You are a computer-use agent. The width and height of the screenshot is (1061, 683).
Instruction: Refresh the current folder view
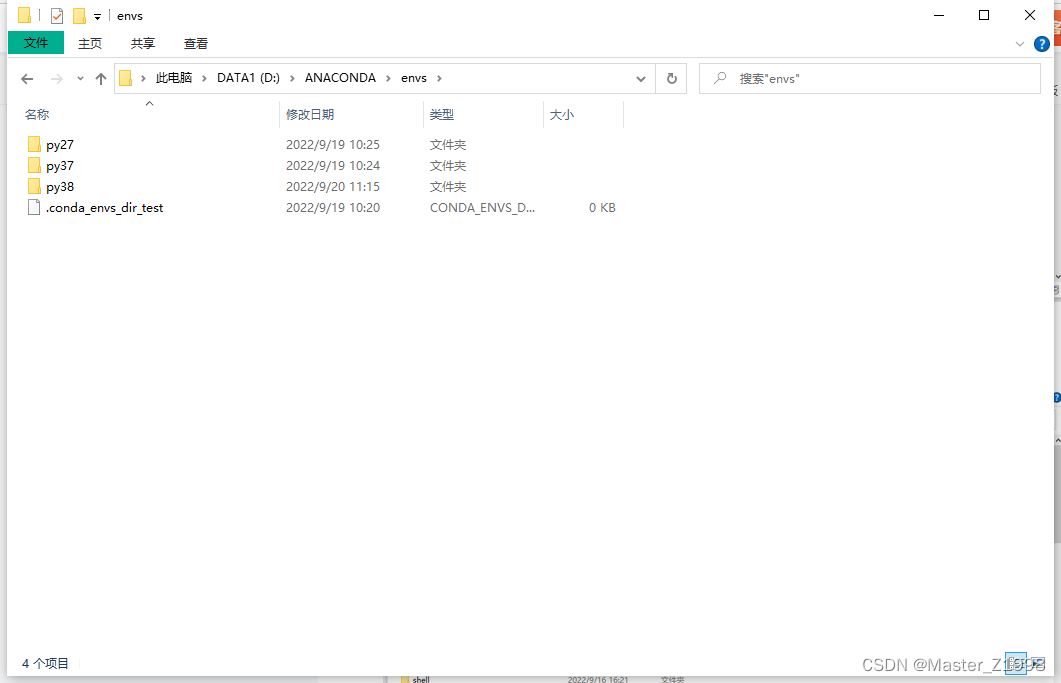tap(670, 78)
